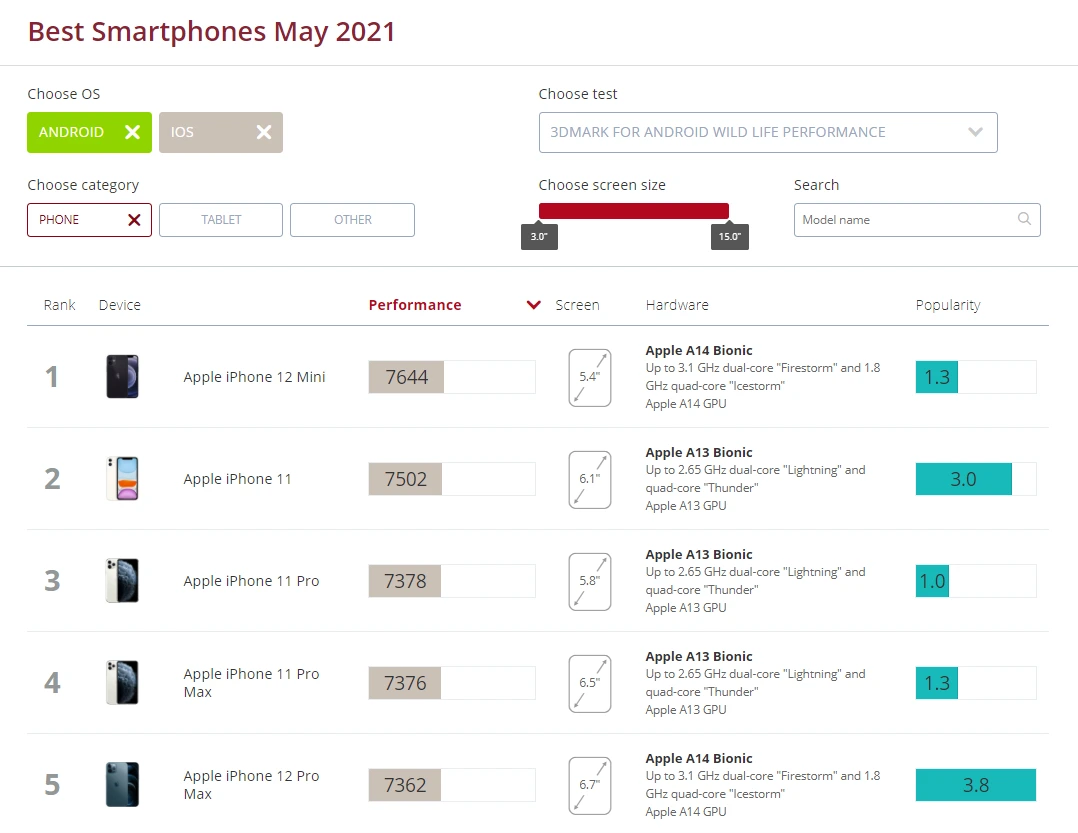Click the 6.1" screen size icon
The width and height of the screenshot is (1078, 833).
coord(590,479)
